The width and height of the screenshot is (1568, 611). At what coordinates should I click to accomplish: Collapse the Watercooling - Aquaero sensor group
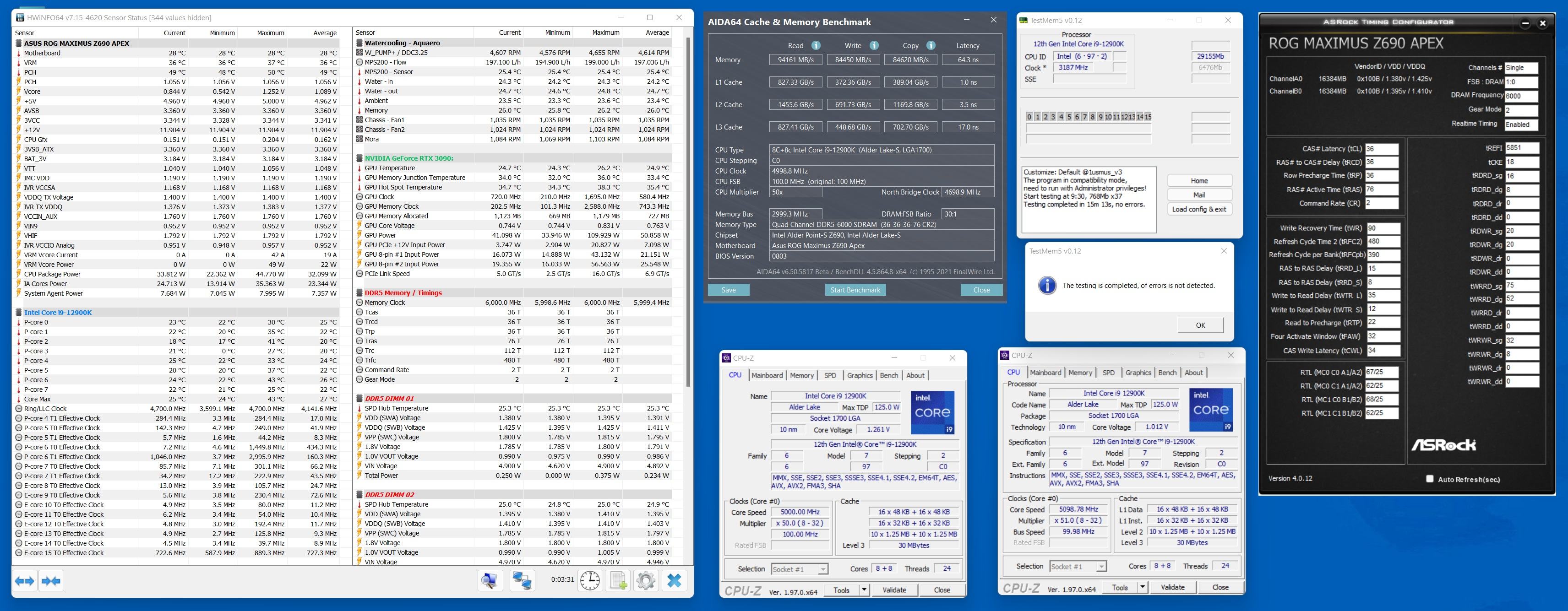pyautogui.click(x=360, y=43)
